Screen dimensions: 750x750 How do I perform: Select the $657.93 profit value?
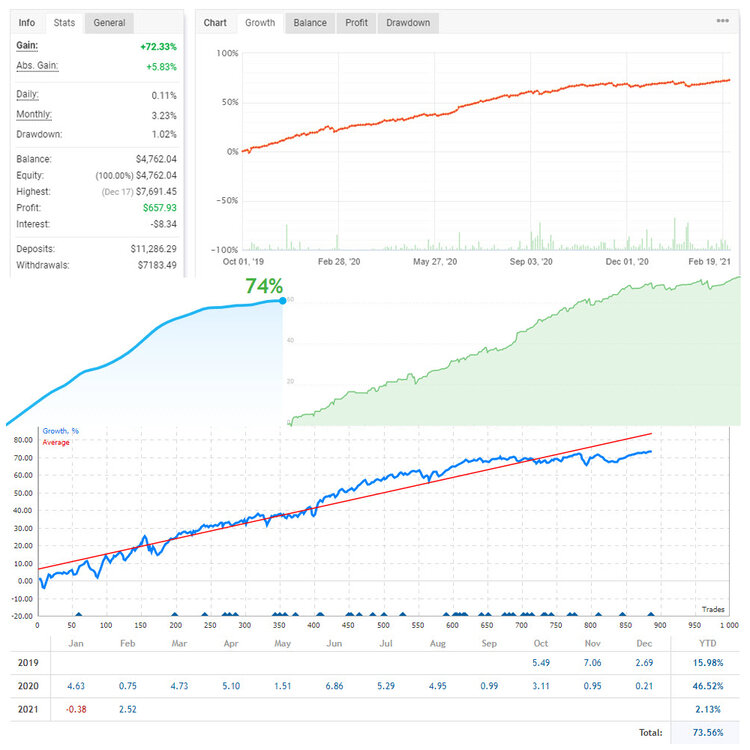tap(160, 208)
